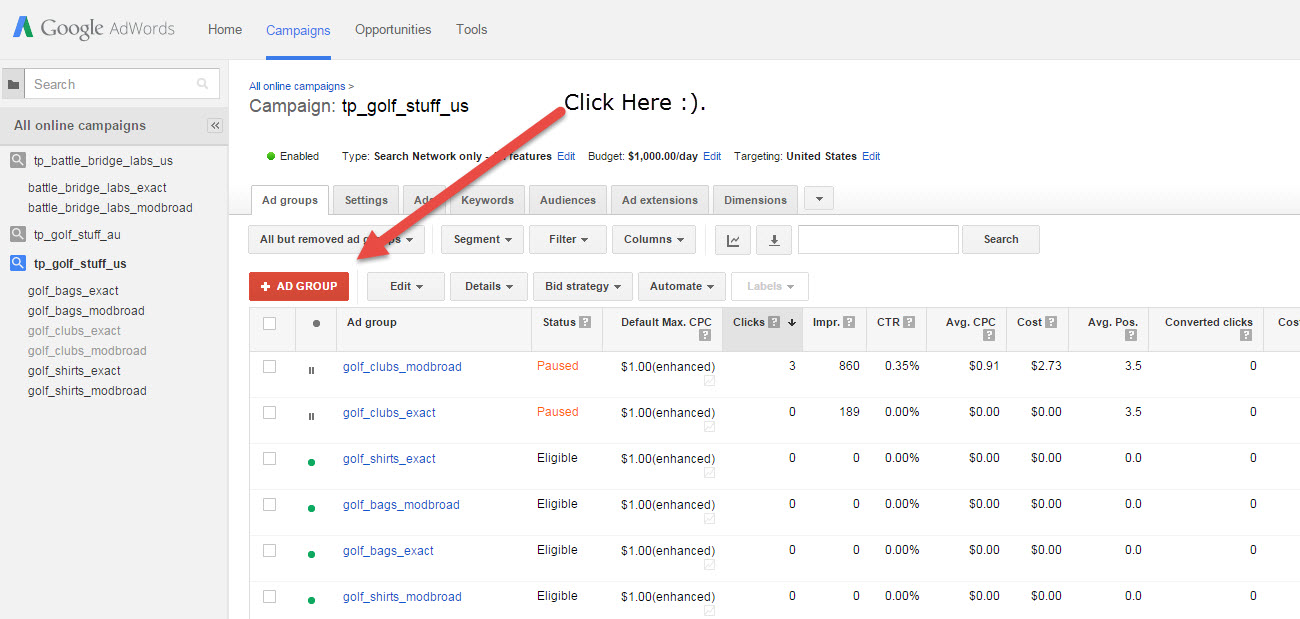Click the paused status icon beside golf_clubs_modbroad
The image size is (1300, 619).
point(313,366)
